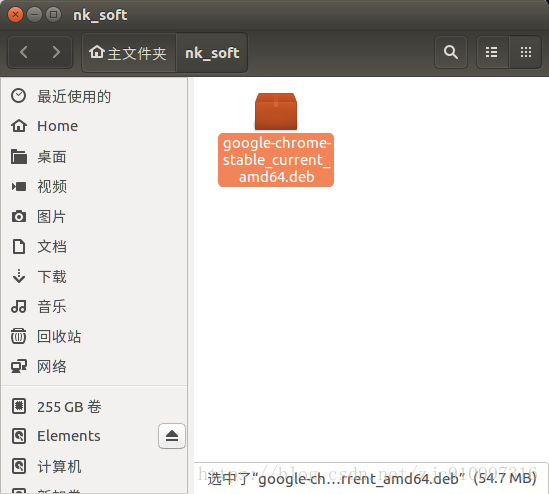Go forward with the right arrow button
Viewport: 549px width, 494px height.
(x=56, y=53)
